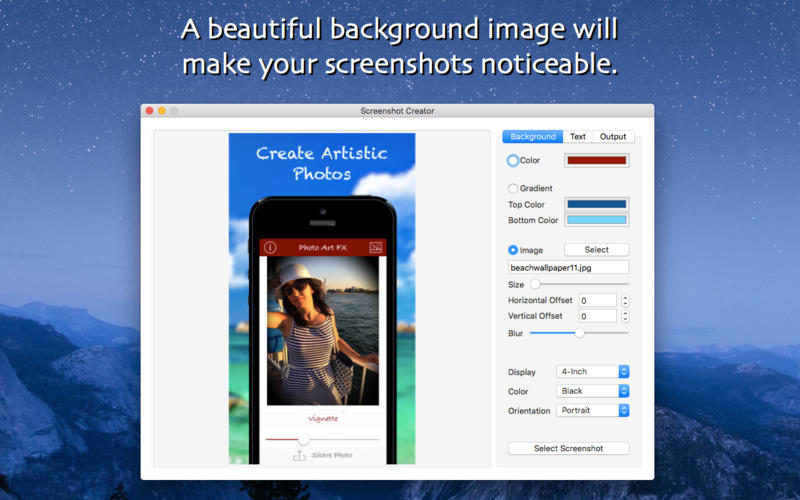Click the Select Screenshot button
The height and width of the screenshot is (500, 800).
568,448
